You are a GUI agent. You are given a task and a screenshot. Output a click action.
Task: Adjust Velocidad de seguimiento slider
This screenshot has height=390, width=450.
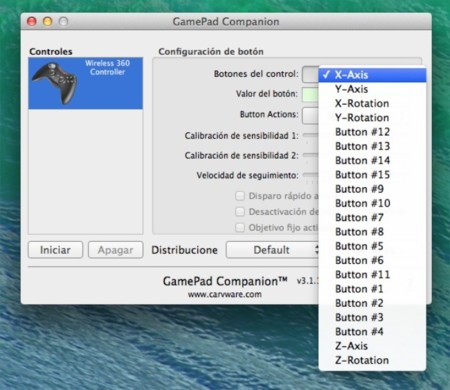(x=311, y=174)
